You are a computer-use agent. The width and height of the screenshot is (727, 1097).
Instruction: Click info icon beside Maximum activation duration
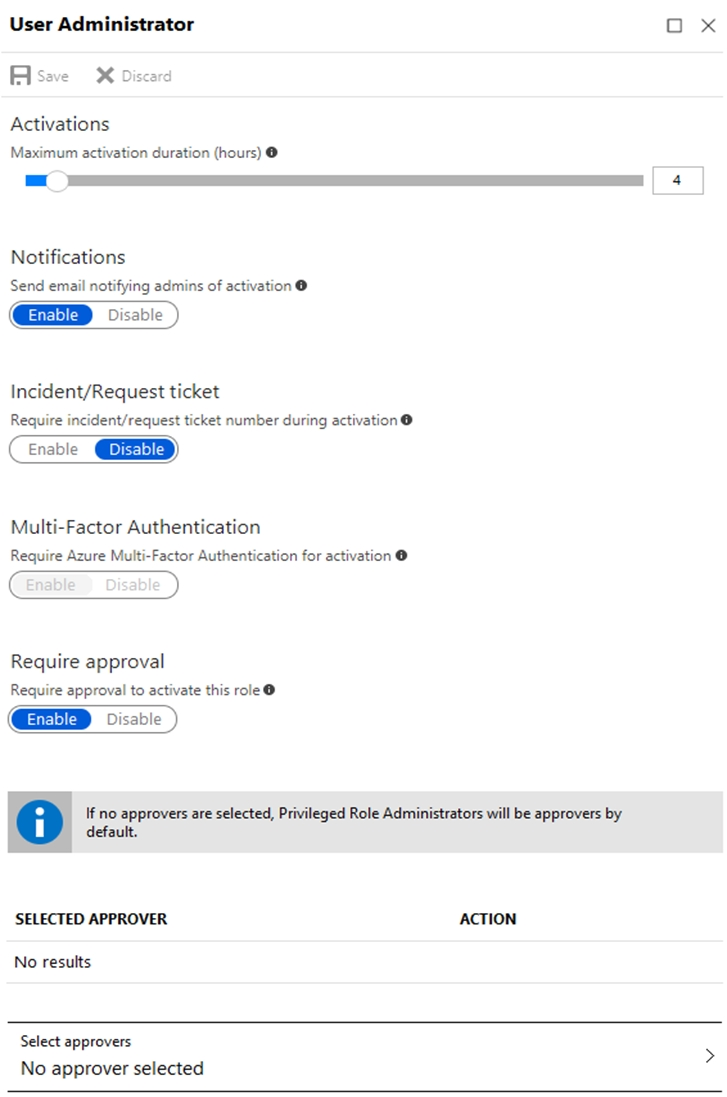[271, 152]
